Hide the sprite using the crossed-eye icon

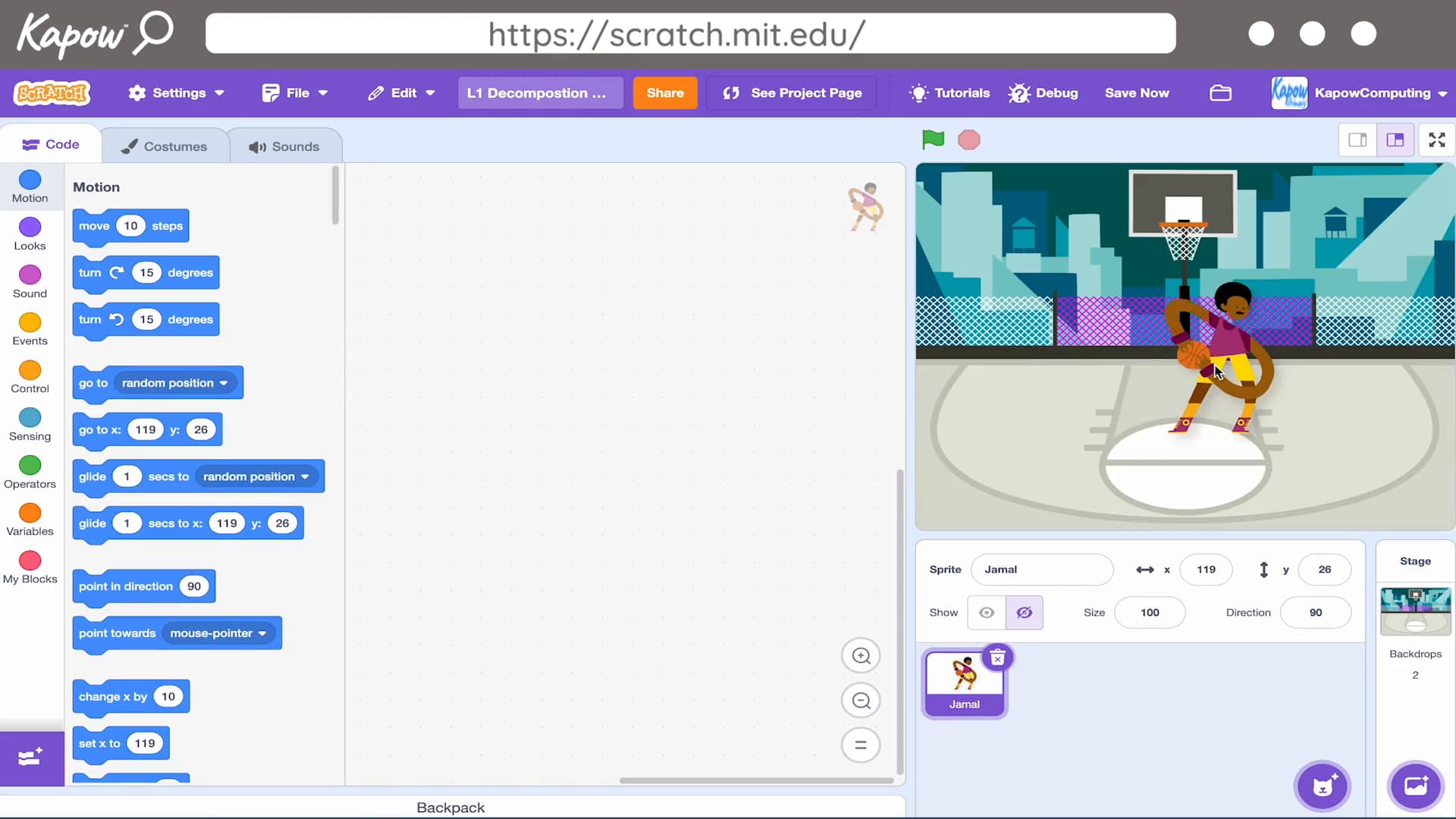pos(1024,613)
